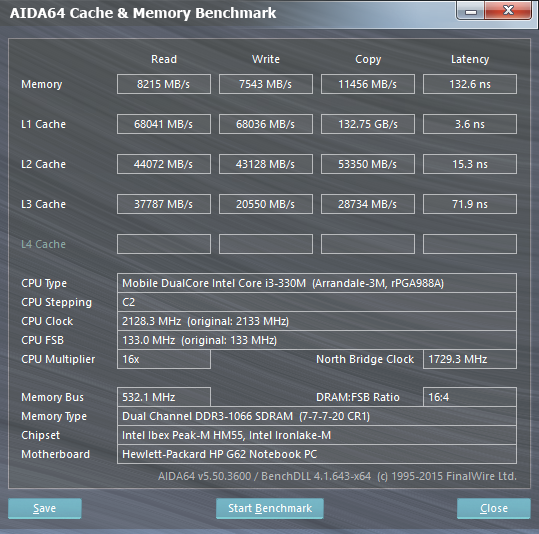Select the Memory Write 7543 MB/s field
539x534 pixels.
(266, 84)
